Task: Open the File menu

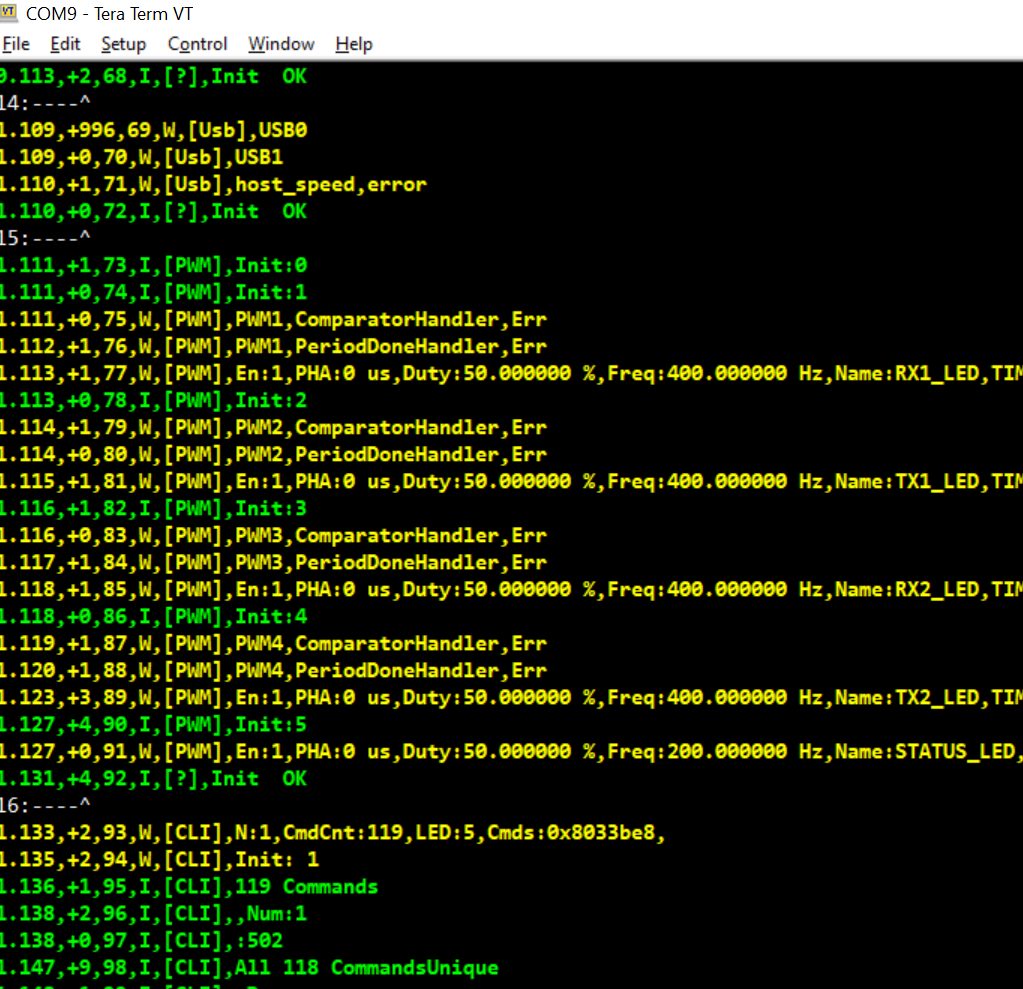Action: (16, 44)
